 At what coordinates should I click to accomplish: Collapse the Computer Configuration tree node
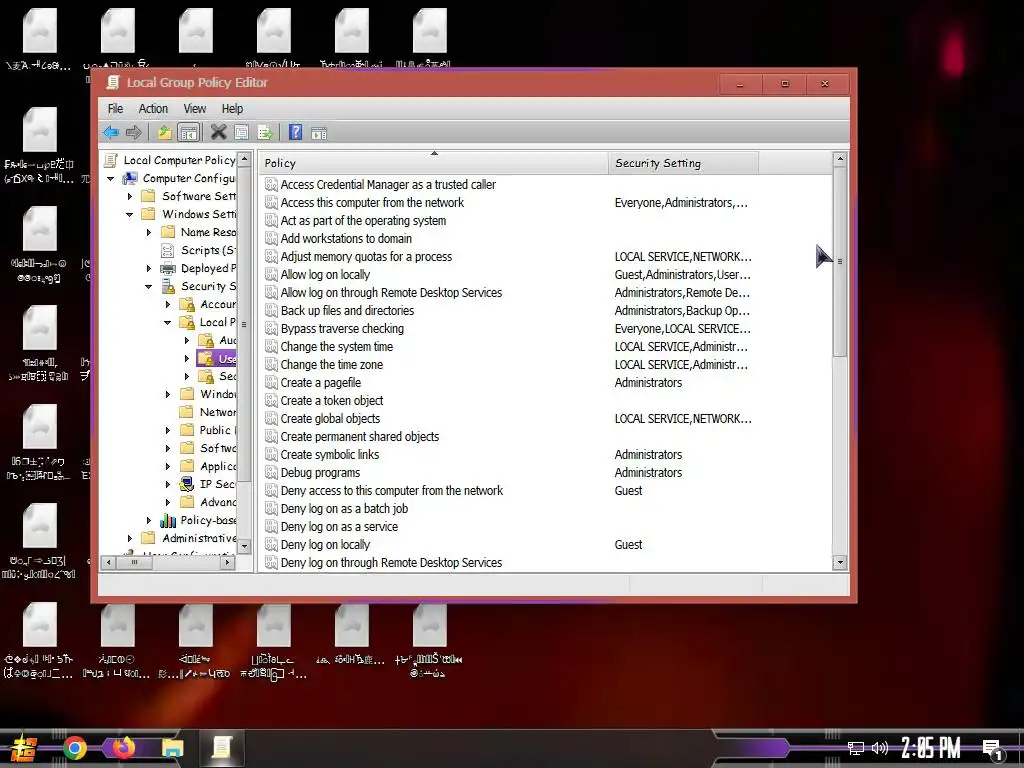[111, 178]
